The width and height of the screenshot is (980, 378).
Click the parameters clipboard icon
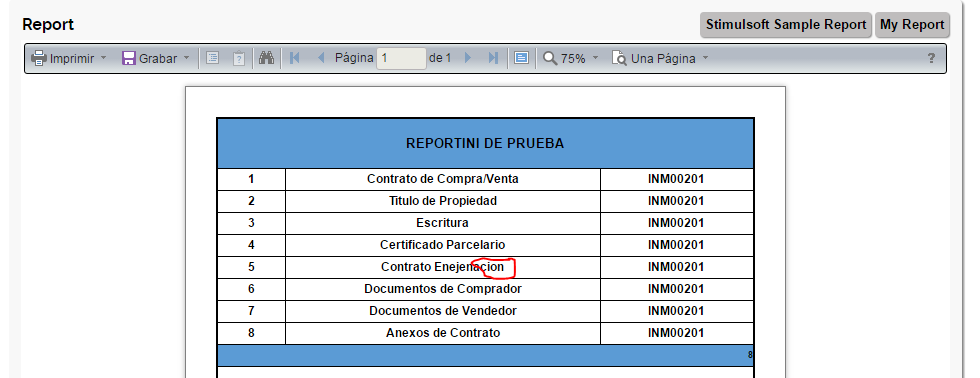click(x=239, y=58)
